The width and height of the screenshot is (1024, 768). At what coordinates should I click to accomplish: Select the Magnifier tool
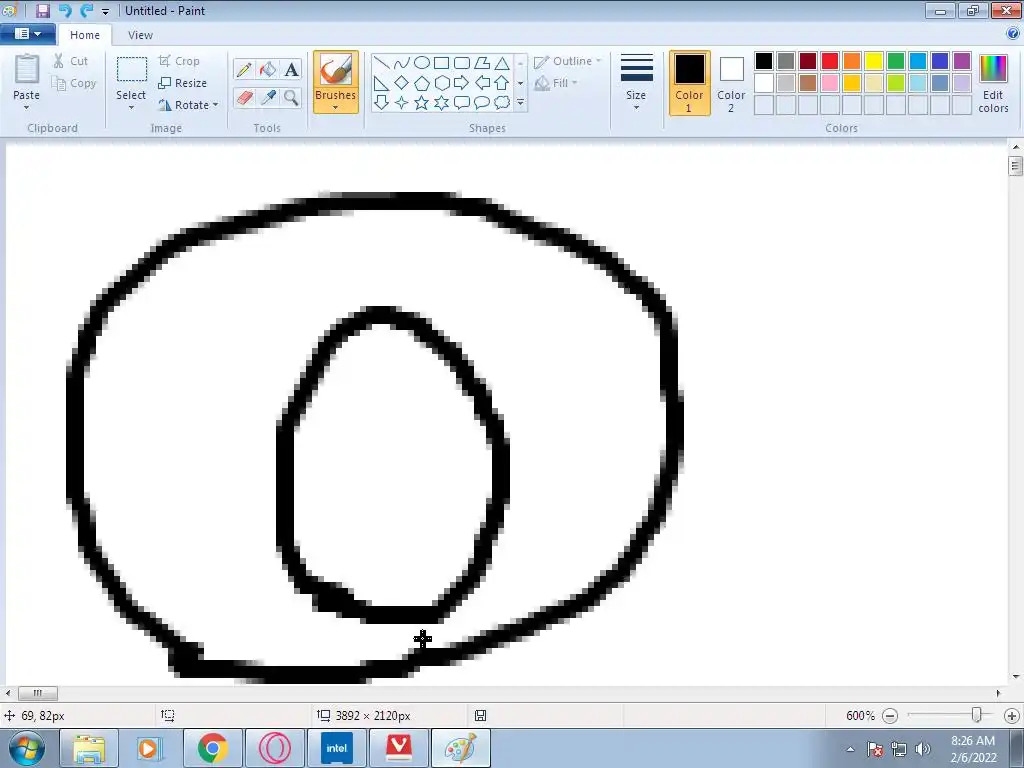tap(291, 98)
